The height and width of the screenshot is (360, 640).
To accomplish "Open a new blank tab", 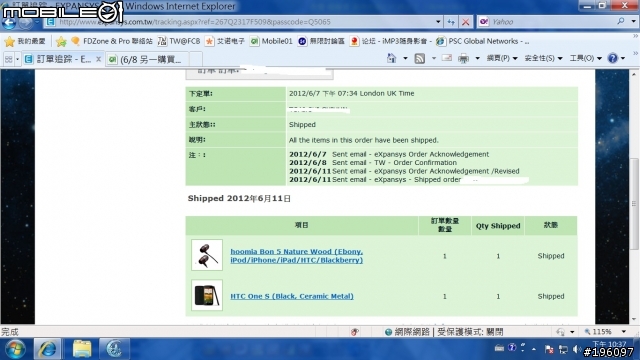I will click(196, 60).
